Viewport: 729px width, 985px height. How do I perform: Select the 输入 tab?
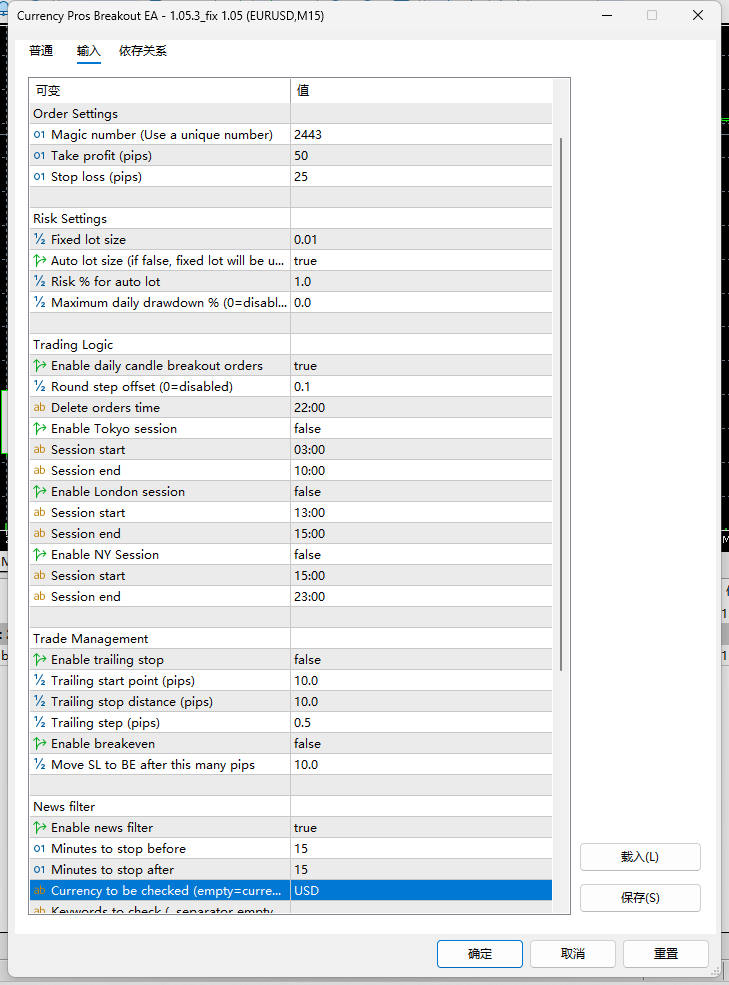(x=89, y=51)
